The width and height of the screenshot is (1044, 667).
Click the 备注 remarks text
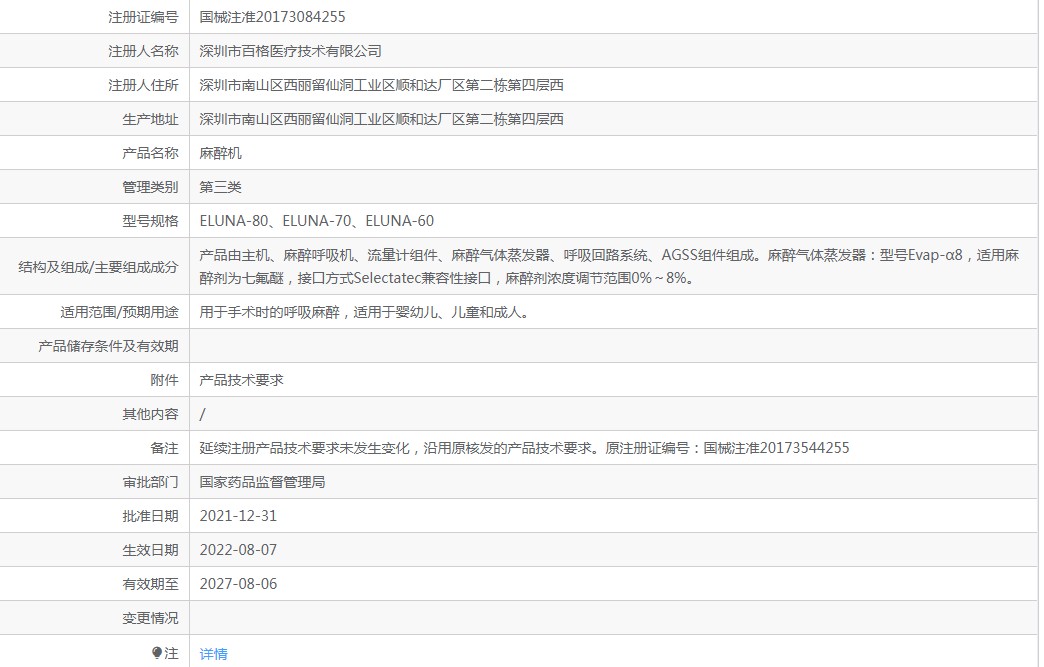click(524, 448)
